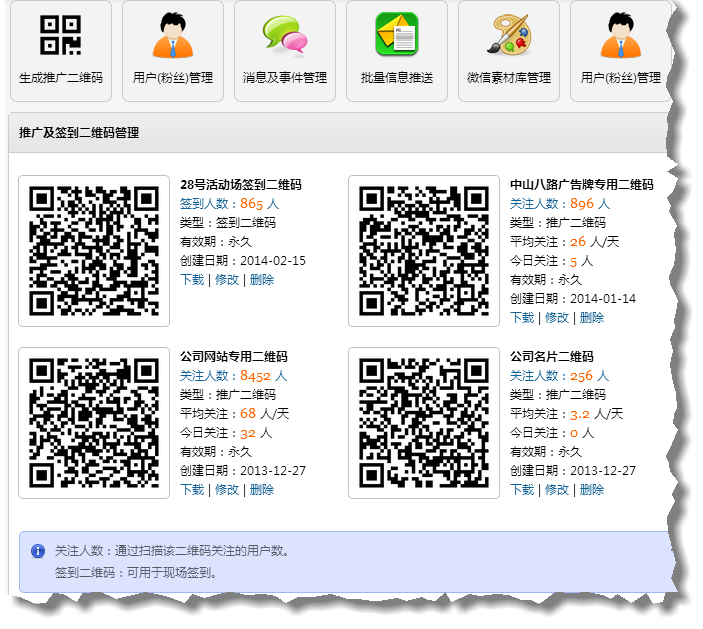
Task: Open the 生成推广二维码 QR code icon
Action: pyautogui.click(x=61, y=35)
